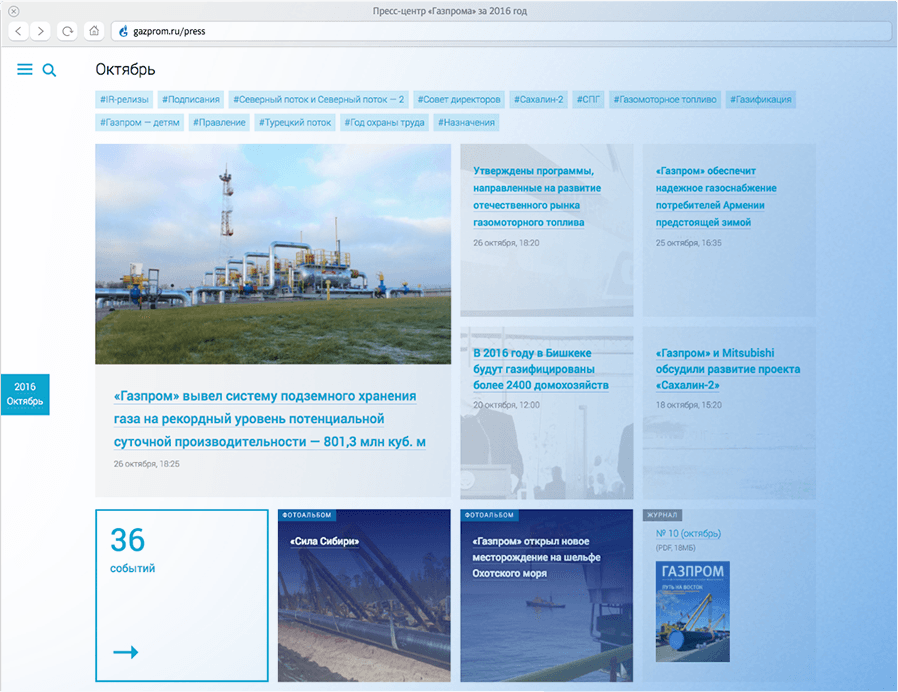The height and width of the screenshot is (692, 898).
Task: Select the #Газомоторное топливо tag
Action: (665, 100)
